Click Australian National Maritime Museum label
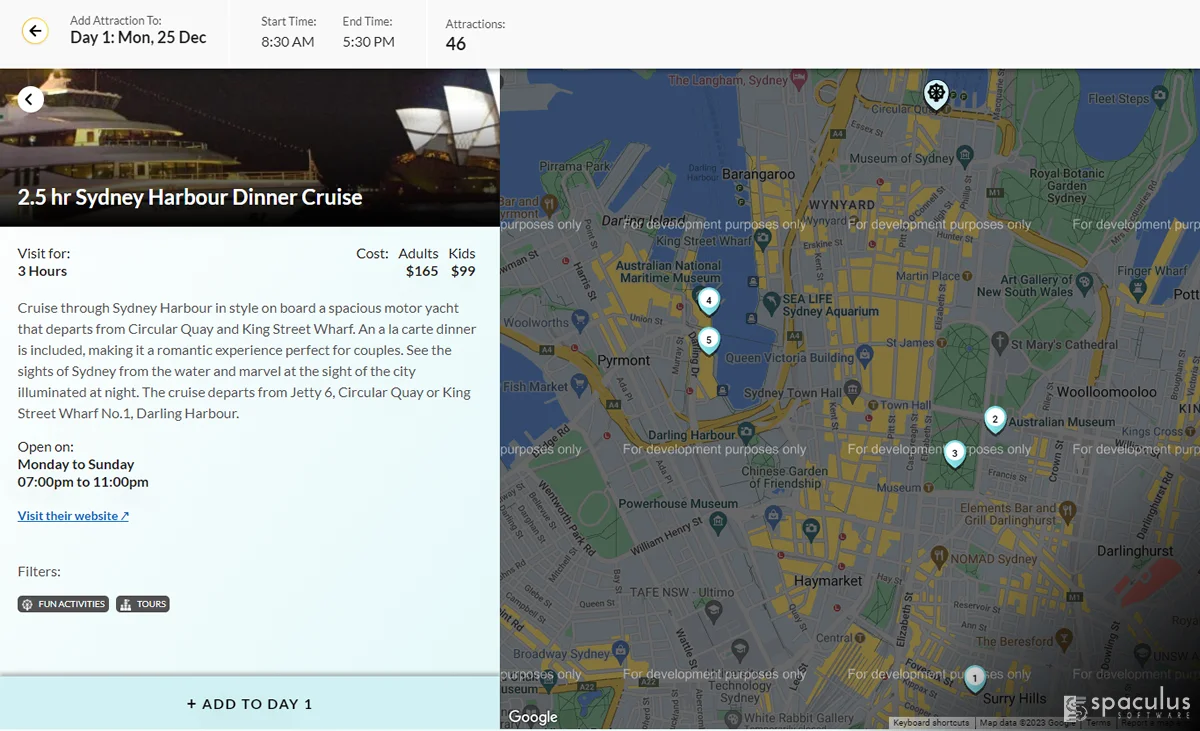 click(668, 272)
